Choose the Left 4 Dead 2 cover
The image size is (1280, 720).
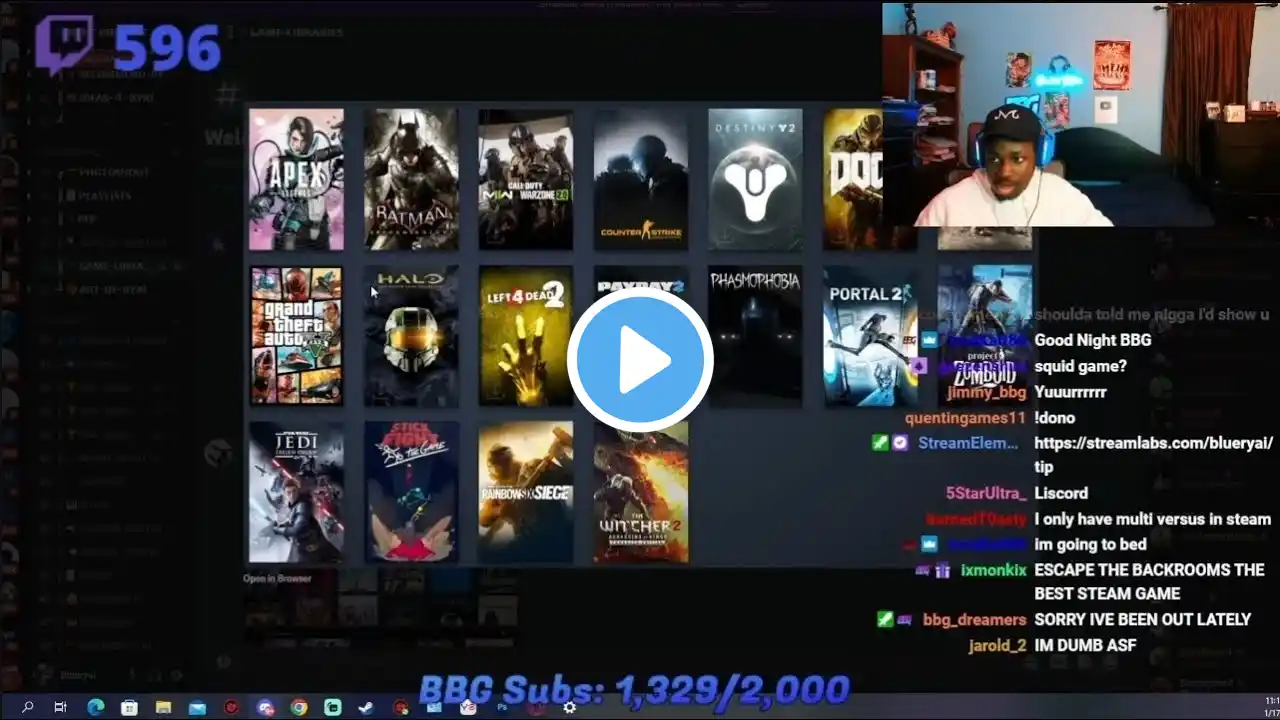[x=526, y=335]
